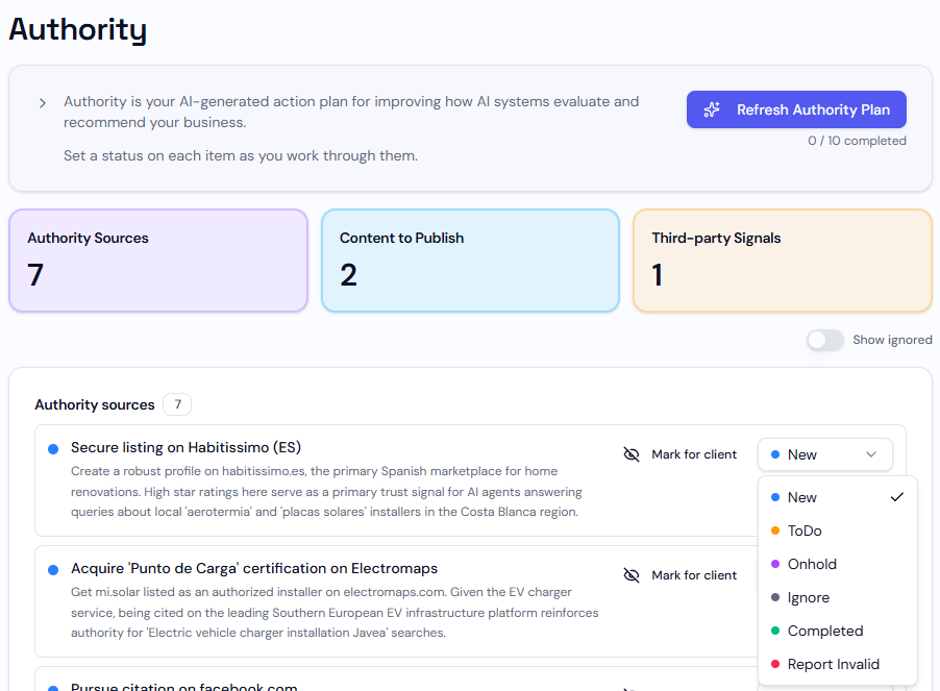Click the blue status dot beside Habitissimo
This screenshot has width=940, height=691.
point(53,449)
